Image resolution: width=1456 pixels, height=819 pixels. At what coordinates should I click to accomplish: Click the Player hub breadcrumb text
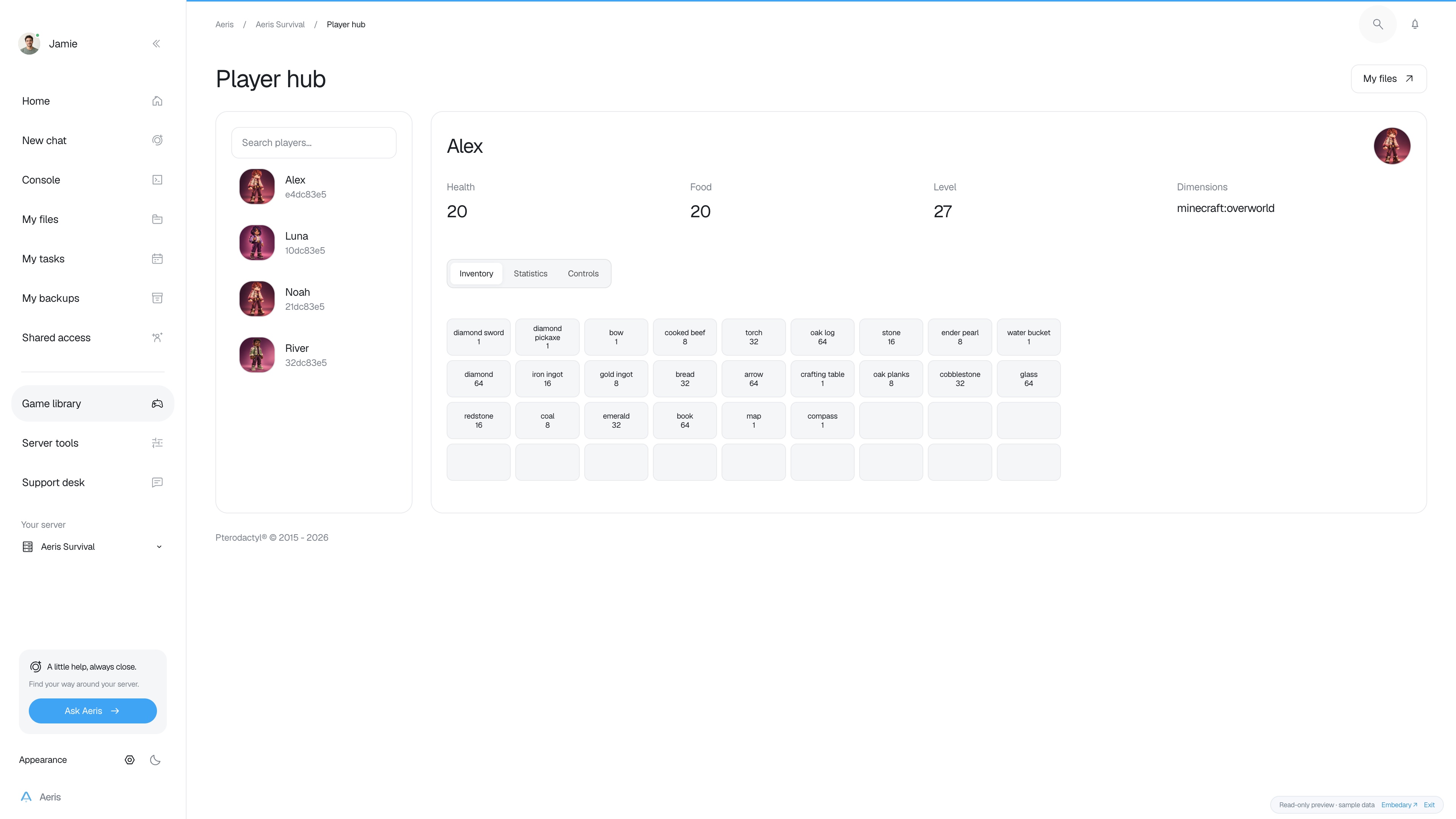[x=346, y=24]
